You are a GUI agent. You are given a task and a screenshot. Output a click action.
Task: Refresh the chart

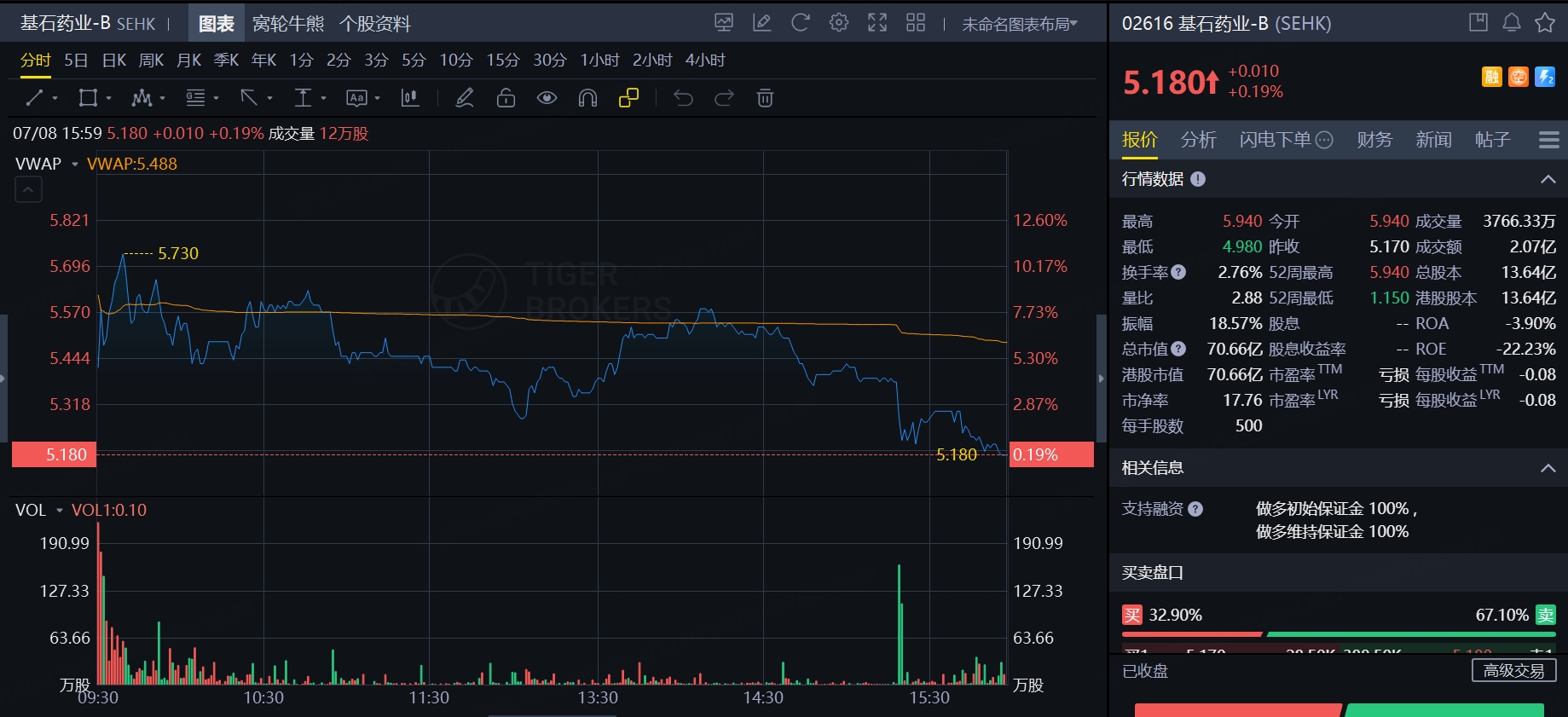[x=801, y=23]
